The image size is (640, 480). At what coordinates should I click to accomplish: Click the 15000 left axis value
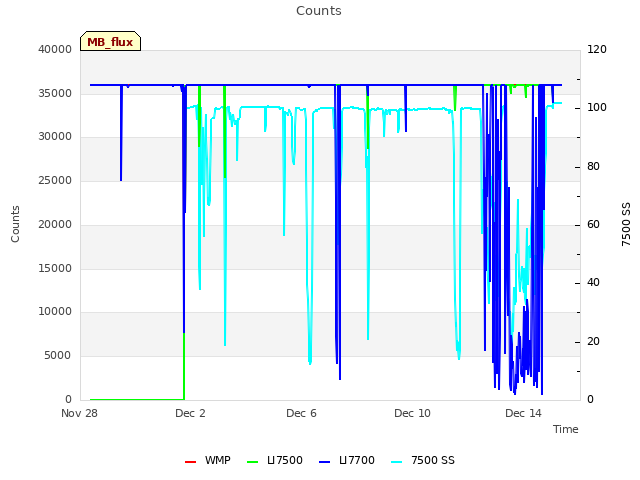55,268
